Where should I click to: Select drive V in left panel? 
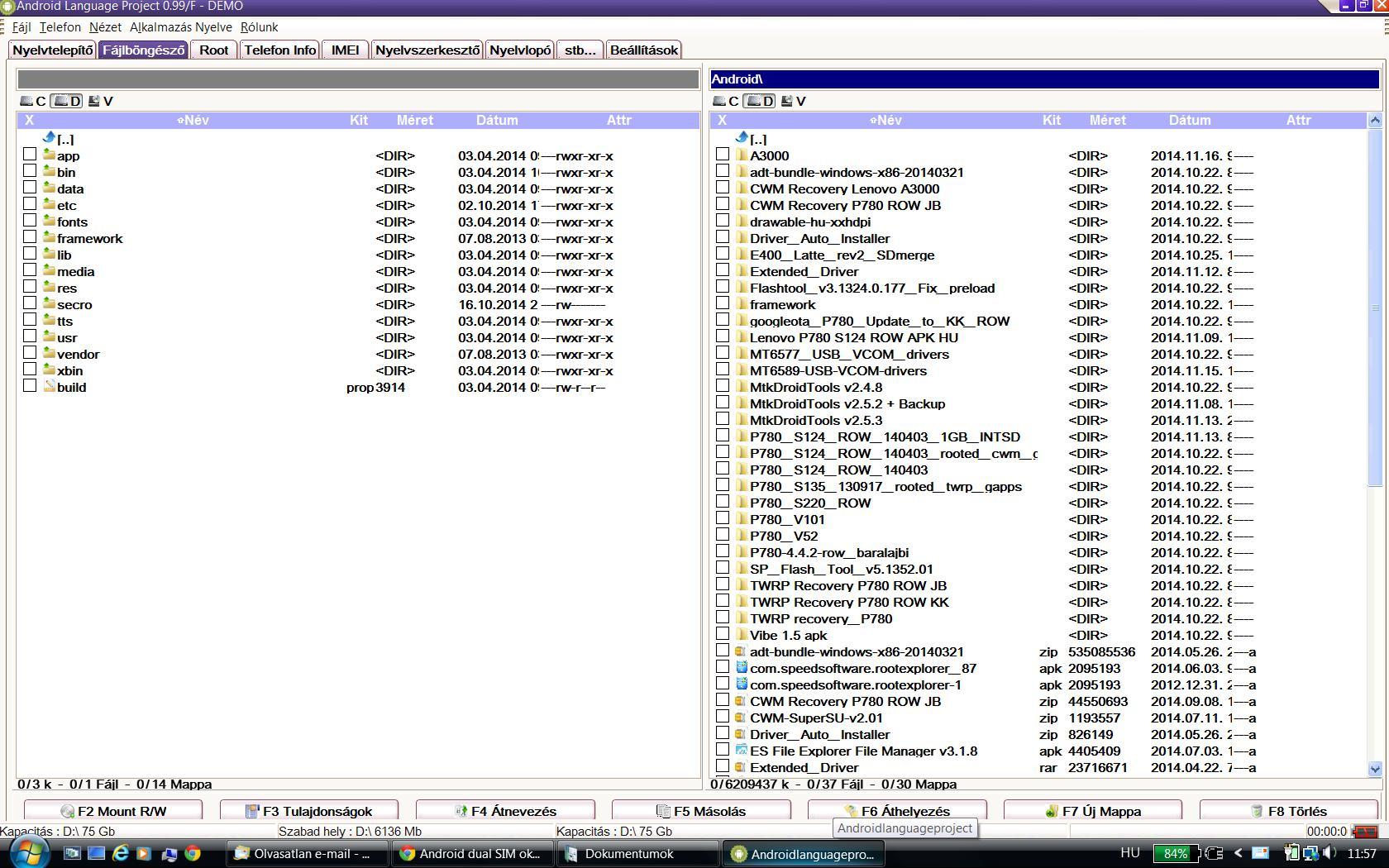coord(100,101)
